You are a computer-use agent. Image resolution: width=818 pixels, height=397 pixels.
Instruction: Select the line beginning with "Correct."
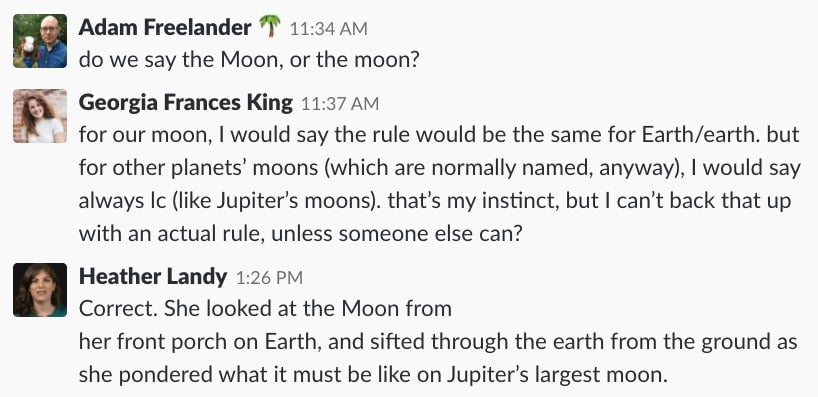(x=265, y=309)
